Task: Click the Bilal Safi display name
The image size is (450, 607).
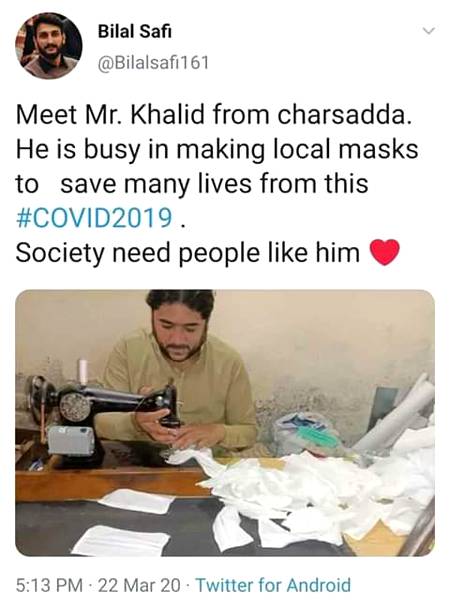Action: 135,31
